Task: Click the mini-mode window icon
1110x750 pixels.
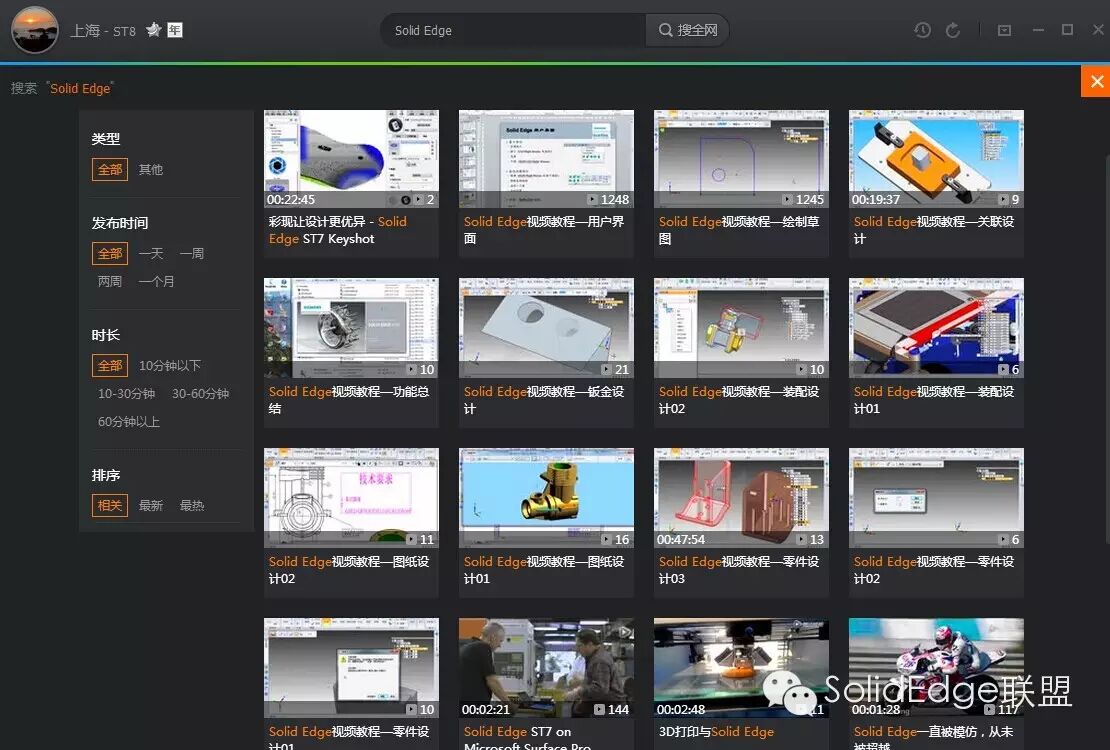Action: [x=1005, y=30]
